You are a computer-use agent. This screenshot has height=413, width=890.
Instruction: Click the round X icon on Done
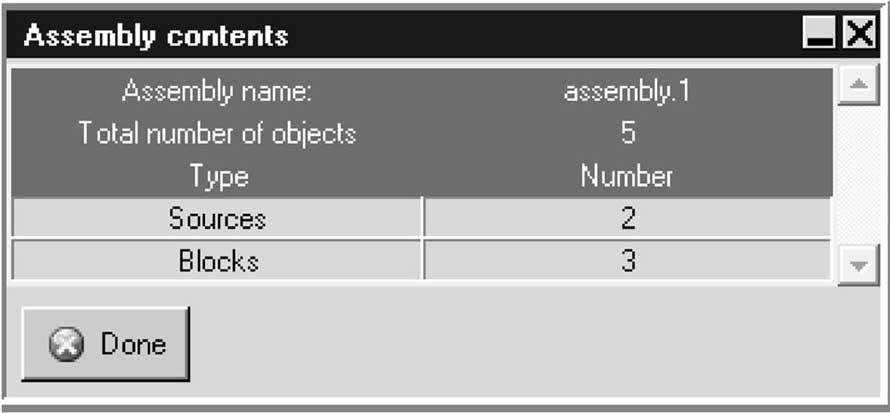tap(66, 346)
